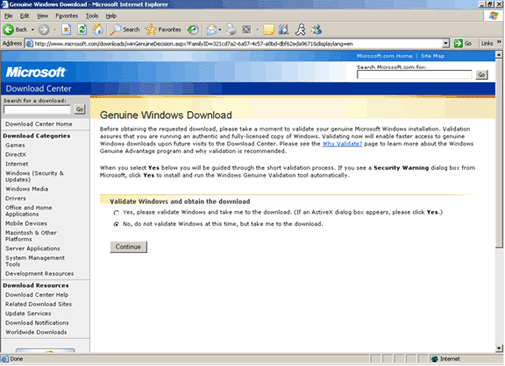
Task: Open the Back button history dropdown arrow
Action: [32, 30]
